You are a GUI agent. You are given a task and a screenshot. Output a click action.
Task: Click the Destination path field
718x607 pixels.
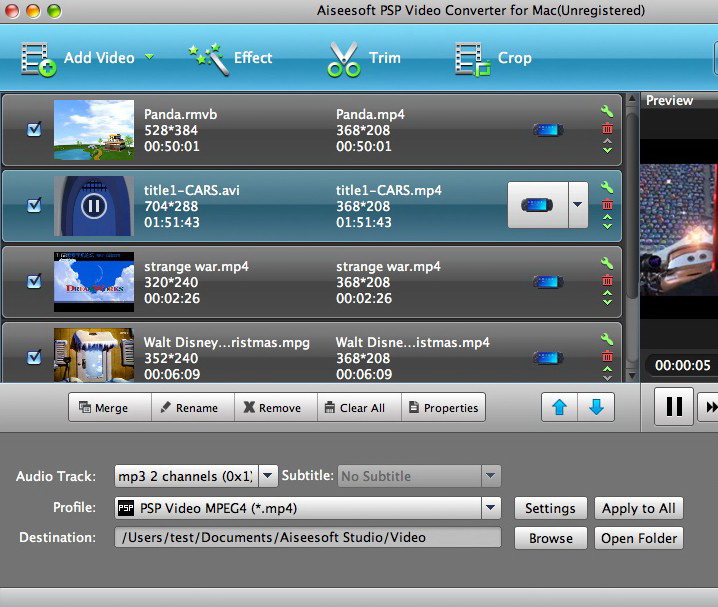(308, 537)
